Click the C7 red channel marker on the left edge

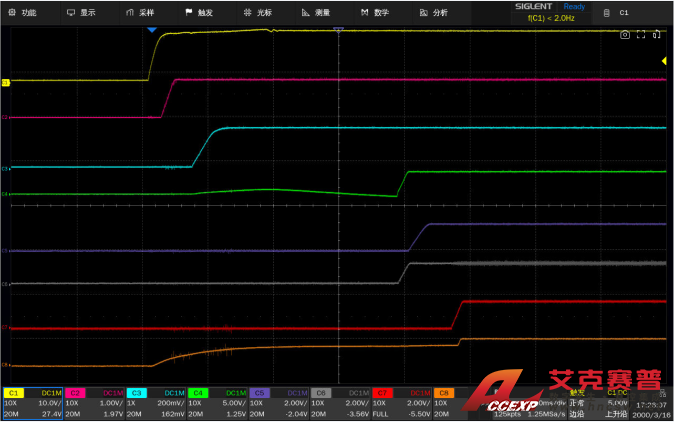click(5, 327)
